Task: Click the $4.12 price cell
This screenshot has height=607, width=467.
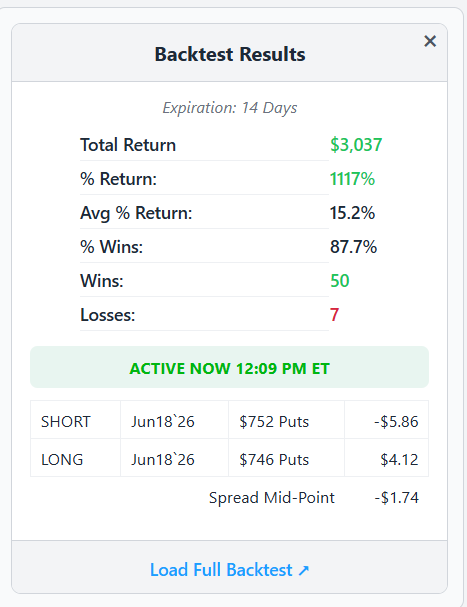Action: [399, 460]
